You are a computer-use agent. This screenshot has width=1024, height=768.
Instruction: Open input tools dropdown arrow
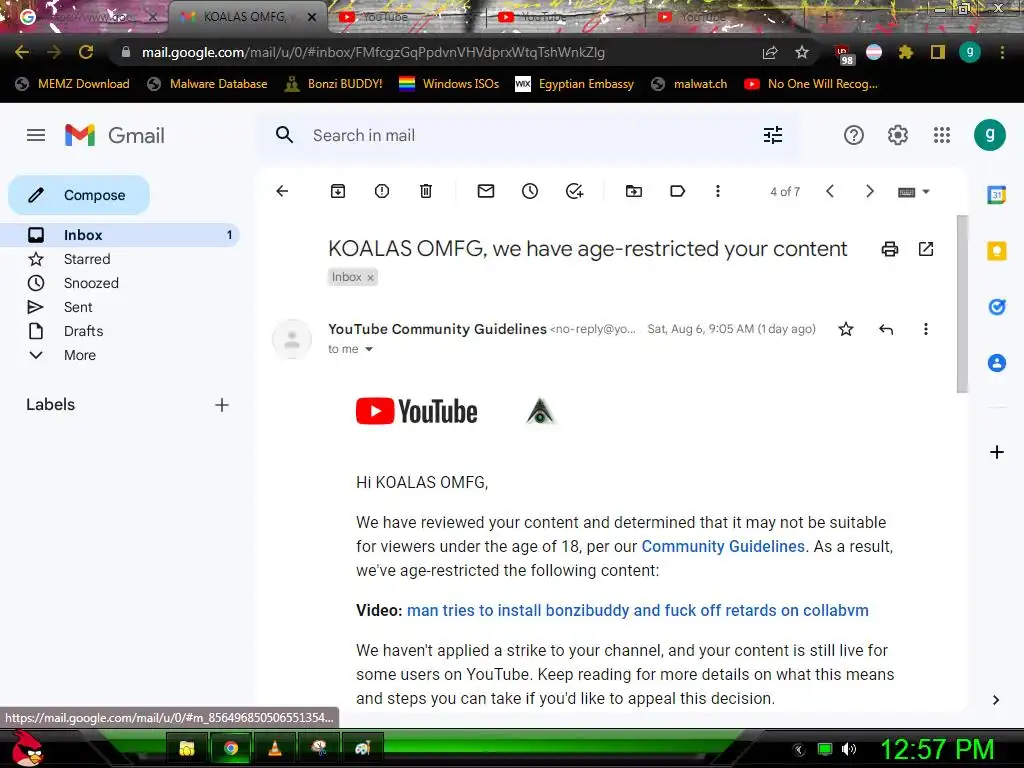point(925,192)
